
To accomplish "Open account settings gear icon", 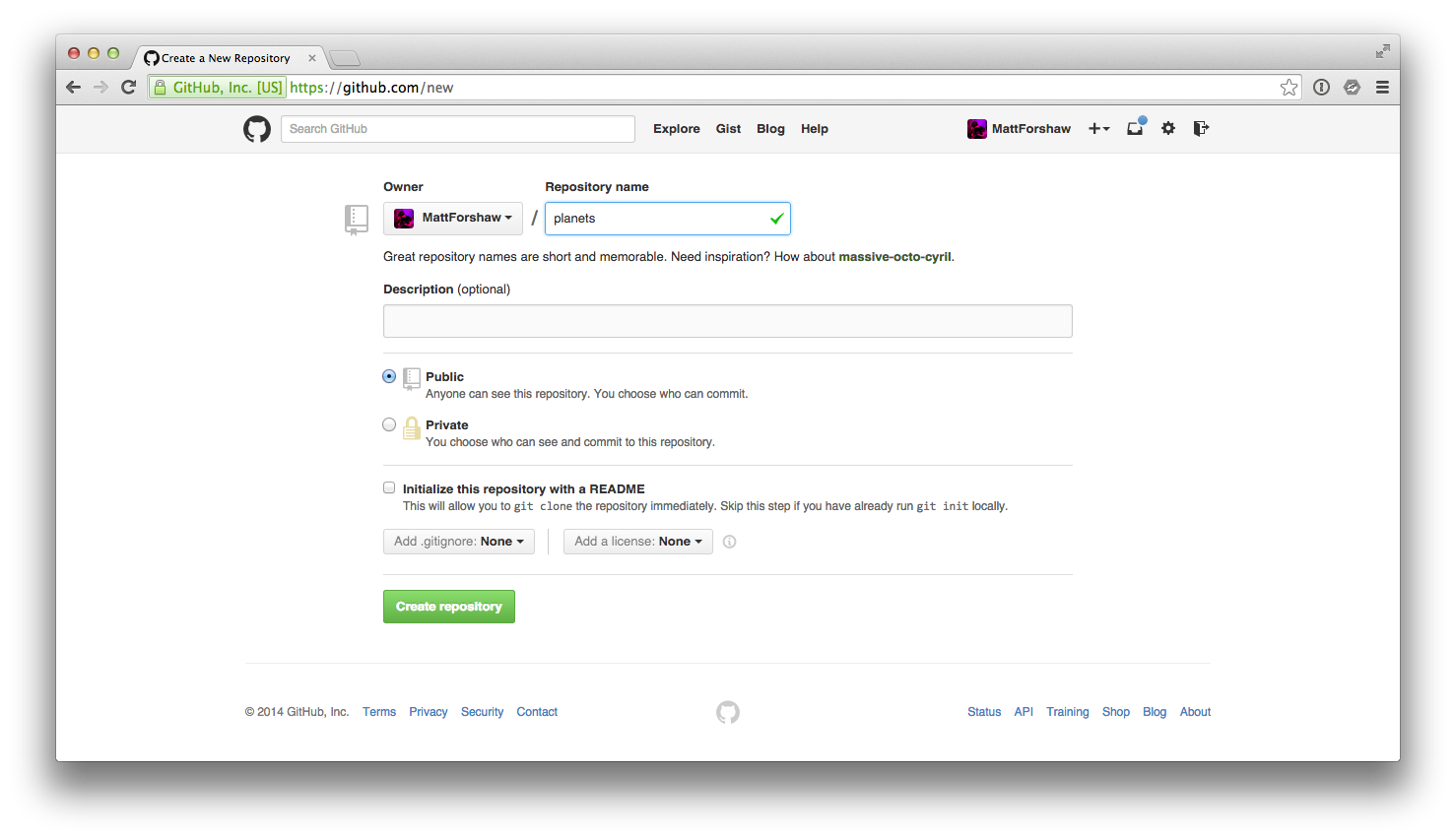I will [x=1168, y=128].
